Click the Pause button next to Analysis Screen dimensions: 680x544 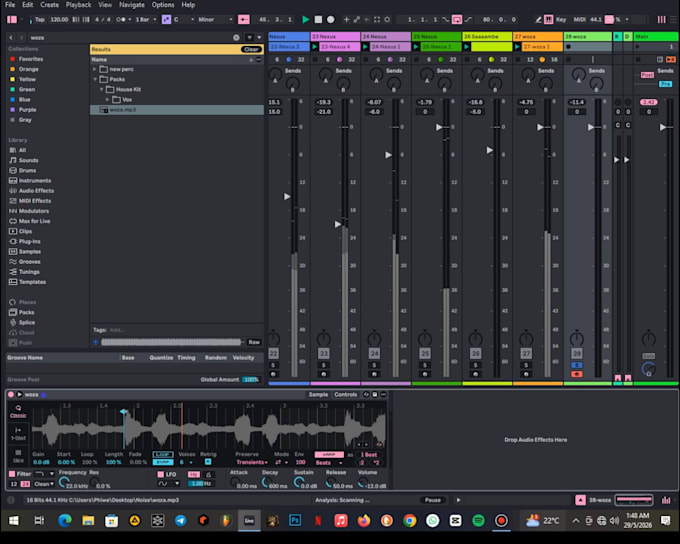pyautogui.click(x=432, y=500)
